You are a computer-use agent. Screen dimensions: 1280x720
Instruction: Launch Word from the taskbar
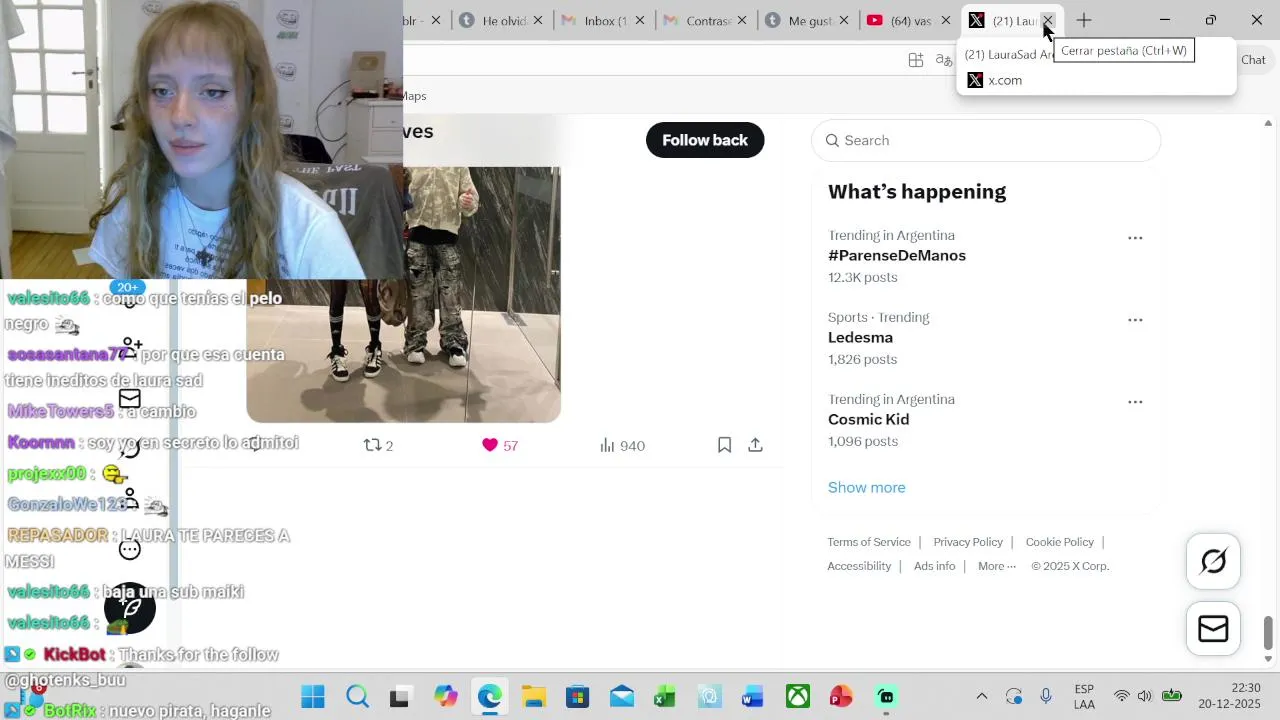[753, 697]
